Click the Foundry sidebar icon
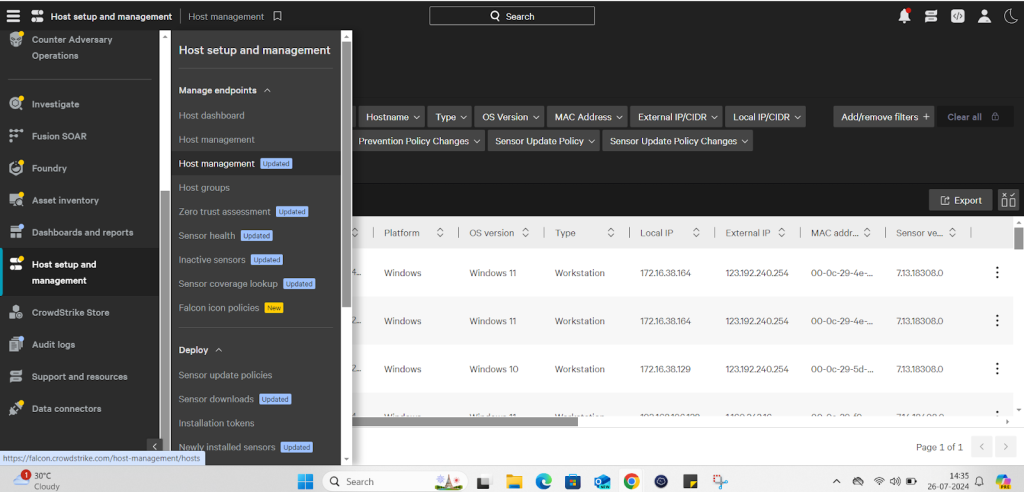1024x492 pixels. tap(16, 168)
